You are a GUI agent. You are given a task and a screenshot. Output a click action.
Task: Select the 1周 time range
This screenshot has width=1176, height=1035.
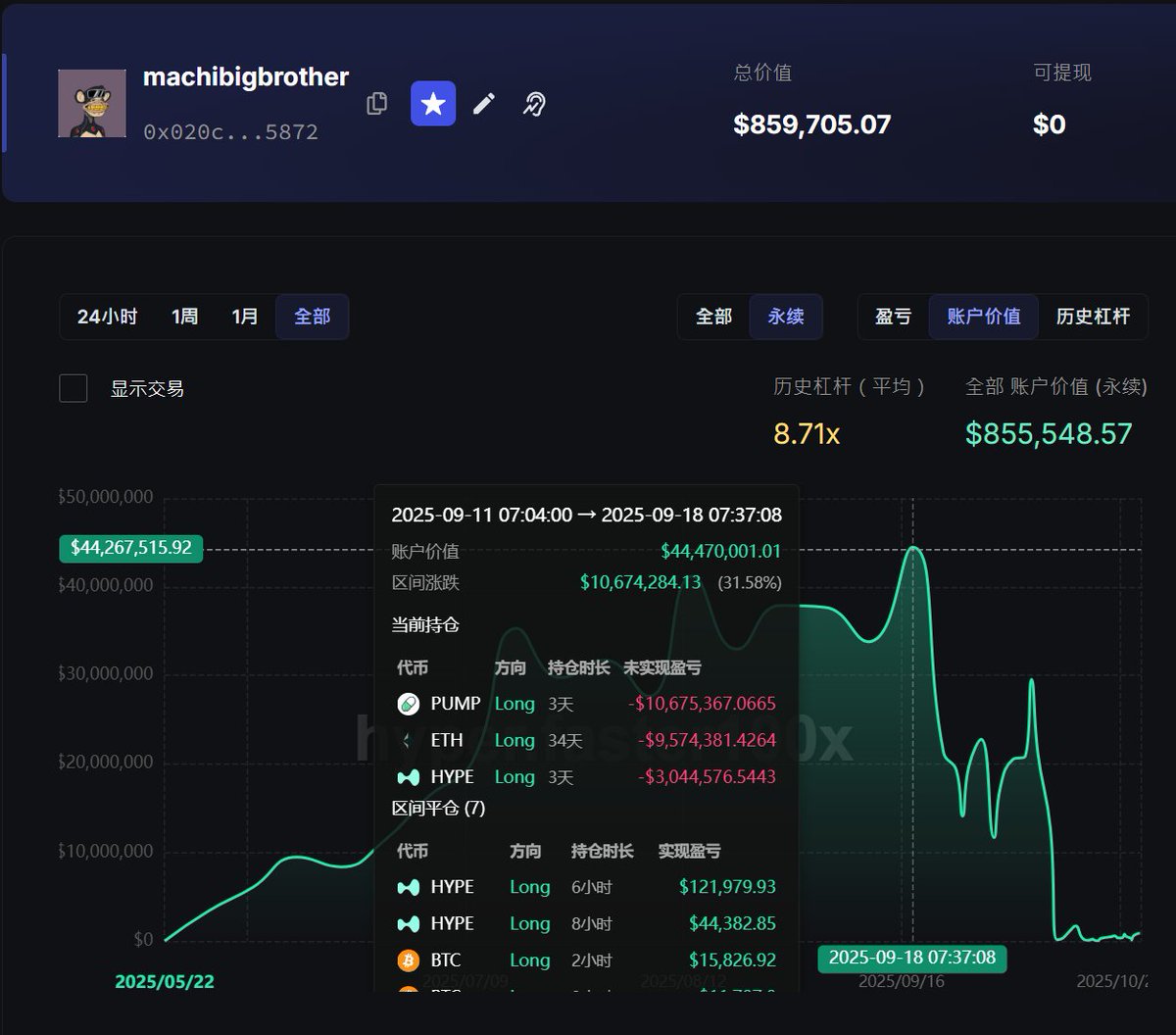(x=184, y=317)
